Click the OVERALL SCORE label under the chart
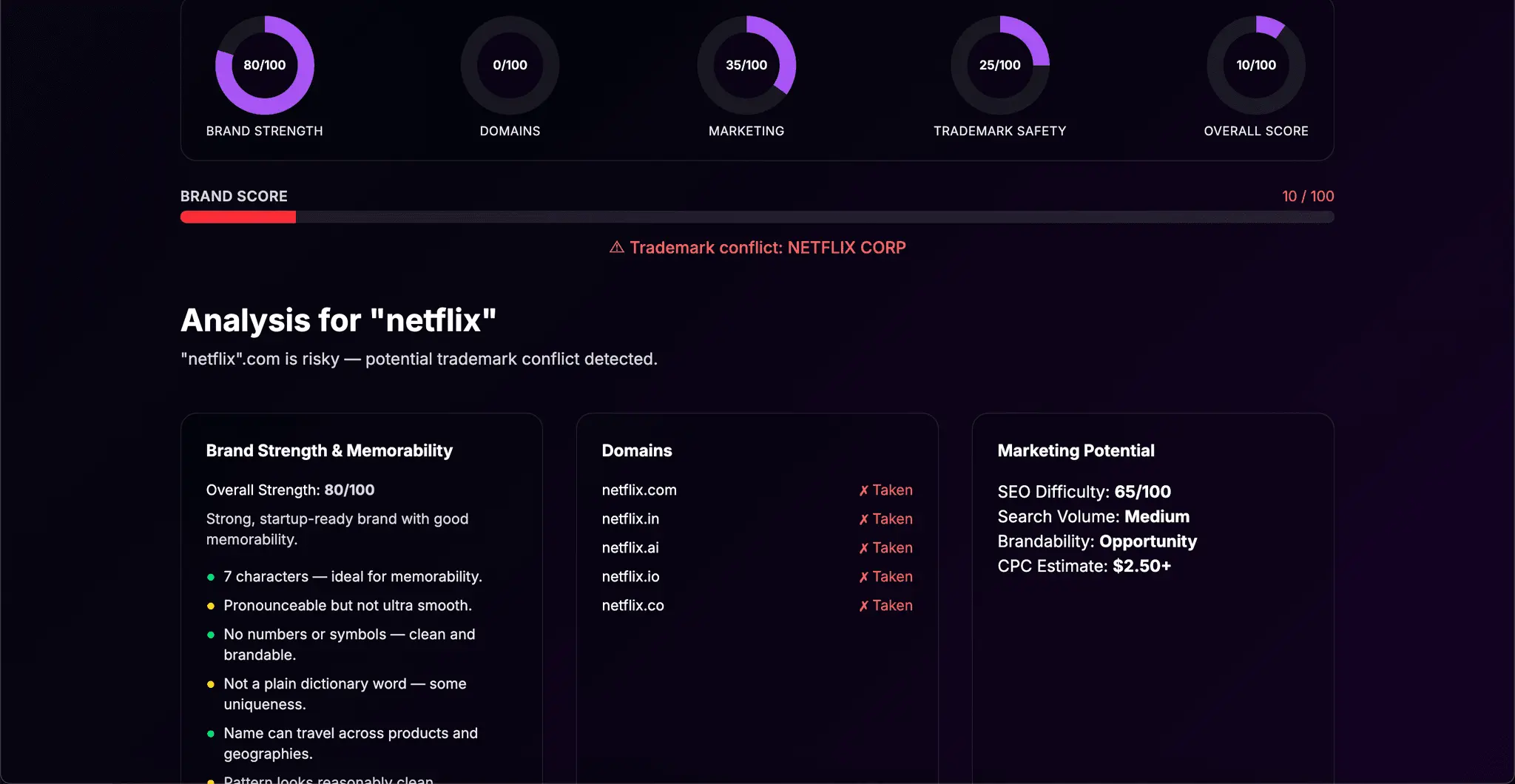Screen dimensions: 1515x784 click(x=1255, y=131)
